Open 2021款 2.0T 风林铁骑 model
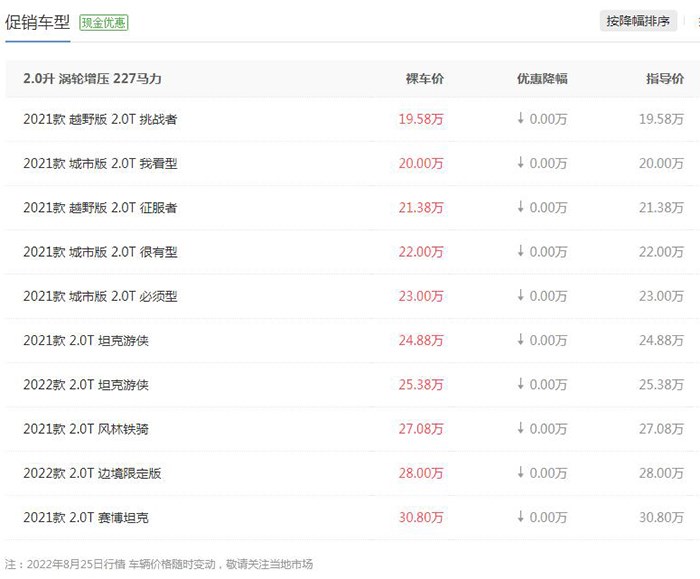The height and width of the screenshot is (579, 700). 86,429
